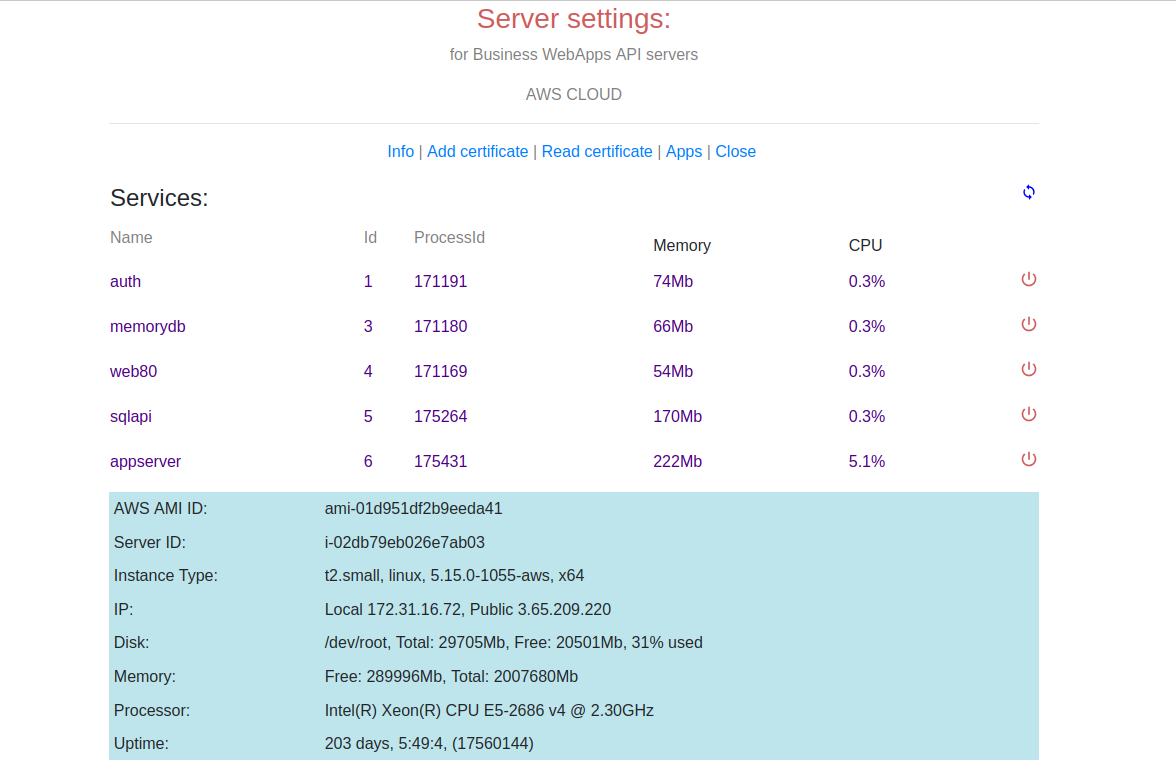Click process id 175431
1176x775 pixels.
pyautogui.click(x=440, y=461)
